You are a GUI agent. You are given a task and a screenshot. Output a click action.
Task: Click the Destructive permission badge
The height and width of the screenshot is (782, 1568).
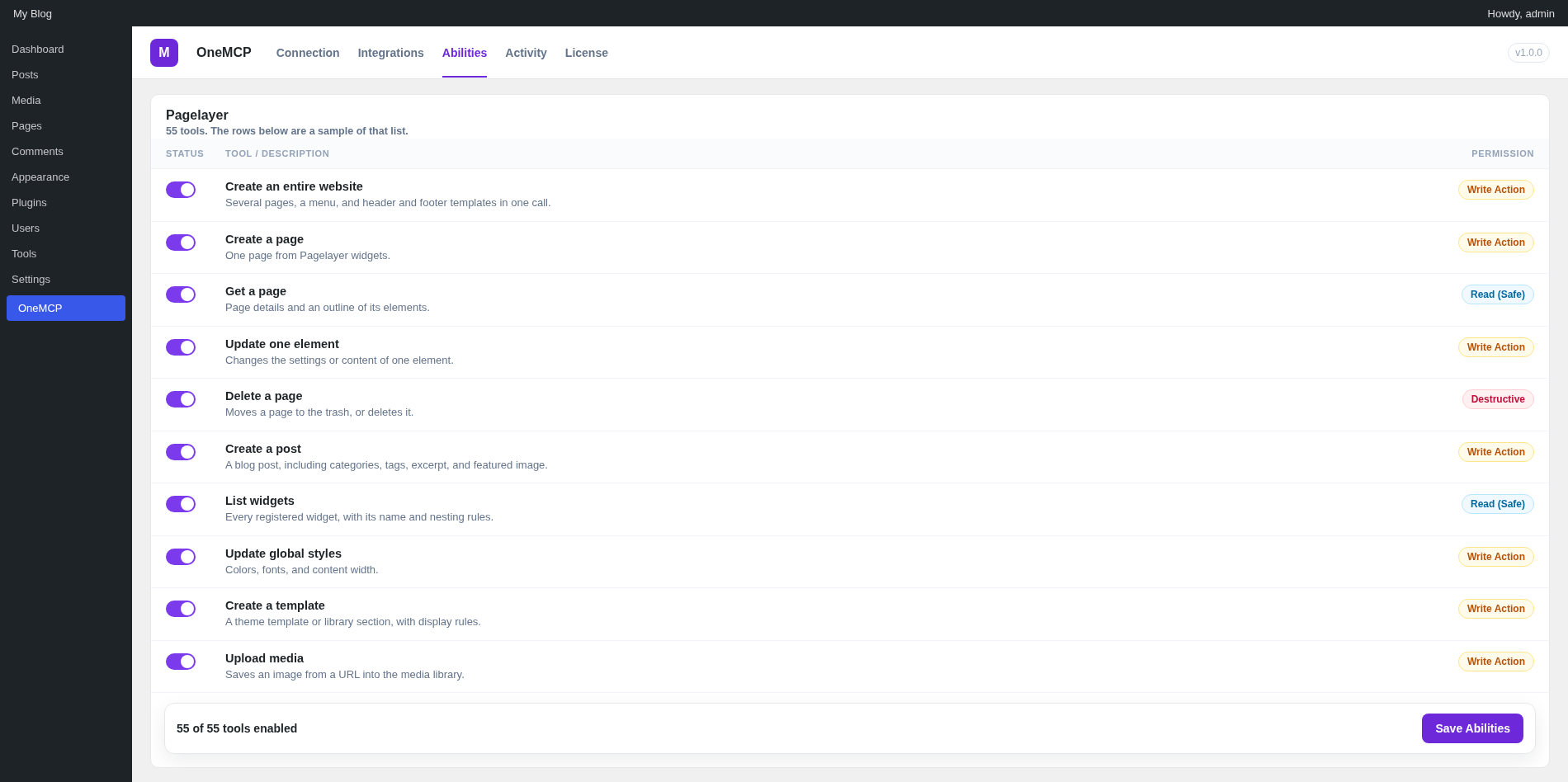click(x=1498, y=399)
